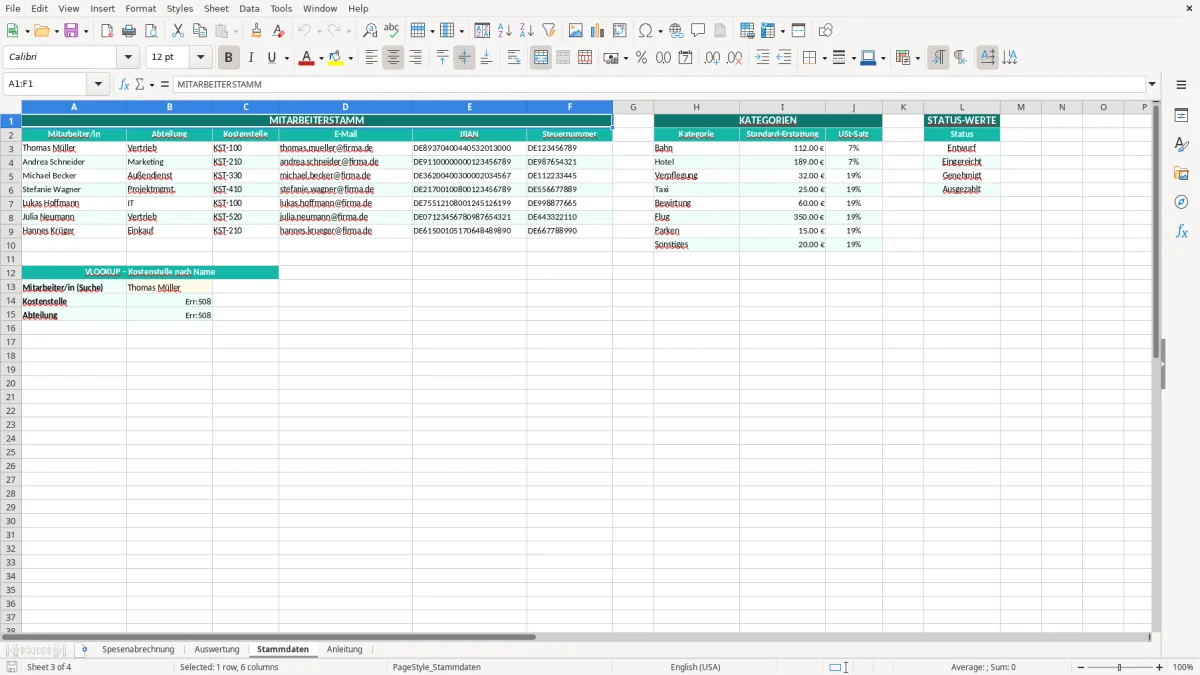This screenshot has width=1200, height=675.
Task: Click the background color yellow swatch
Action: pos(336,58)
